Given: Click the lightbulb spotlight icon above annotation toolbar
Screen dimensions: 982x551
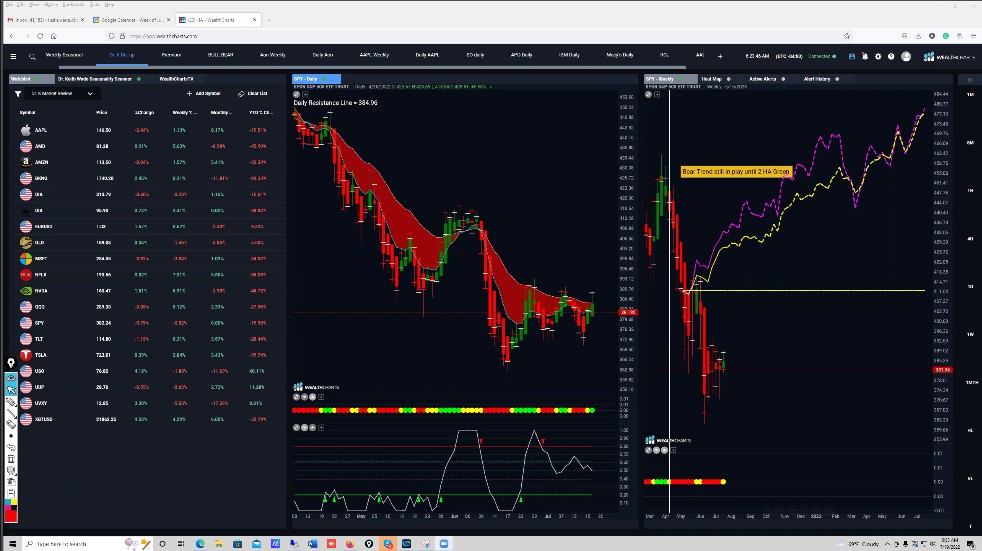Looking at the screenshot, I should (x=11, y=363).
